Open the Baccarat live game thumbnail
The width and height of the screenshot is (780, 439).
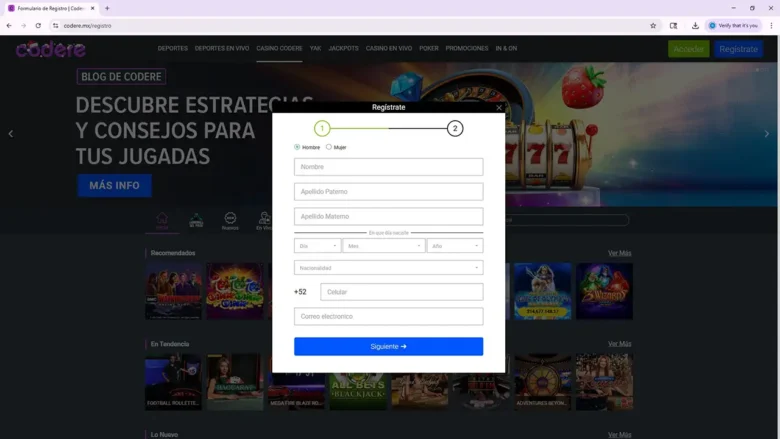tap(235, 382)
